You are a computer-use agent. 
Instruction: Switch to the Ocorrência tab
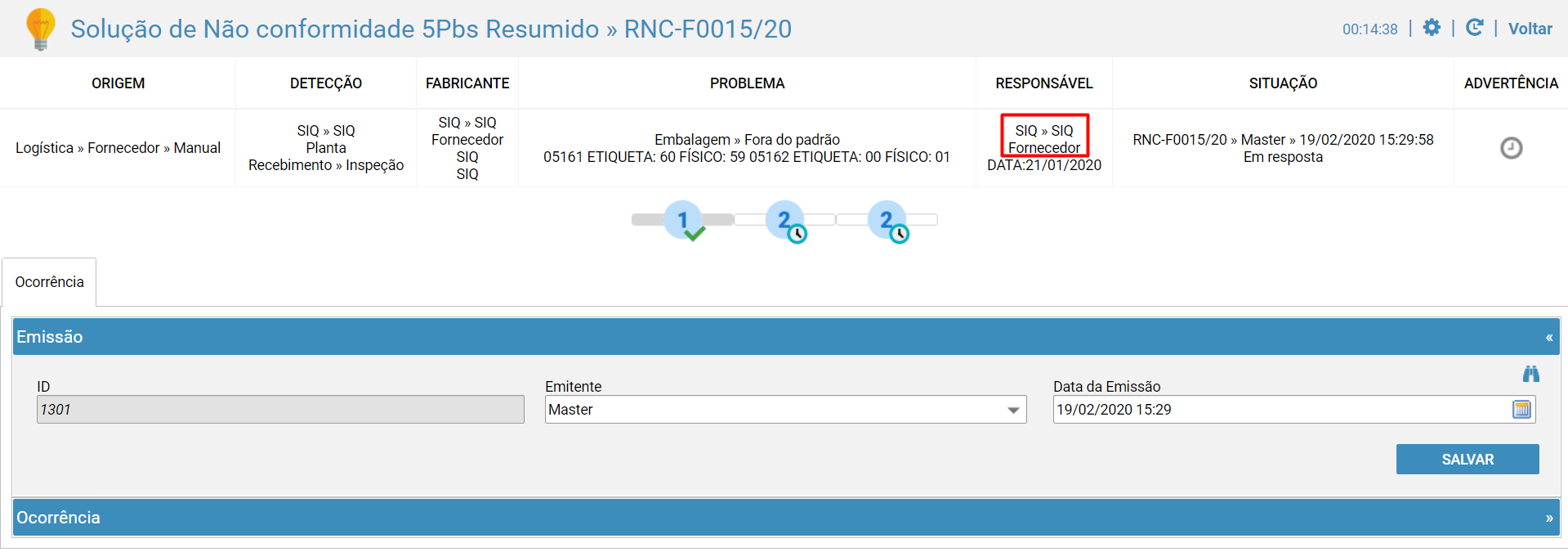(49, 282)
